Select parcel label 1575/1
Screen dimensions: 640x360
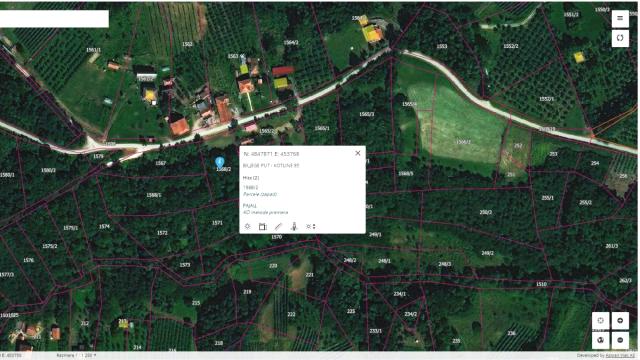tap(71, 228)
